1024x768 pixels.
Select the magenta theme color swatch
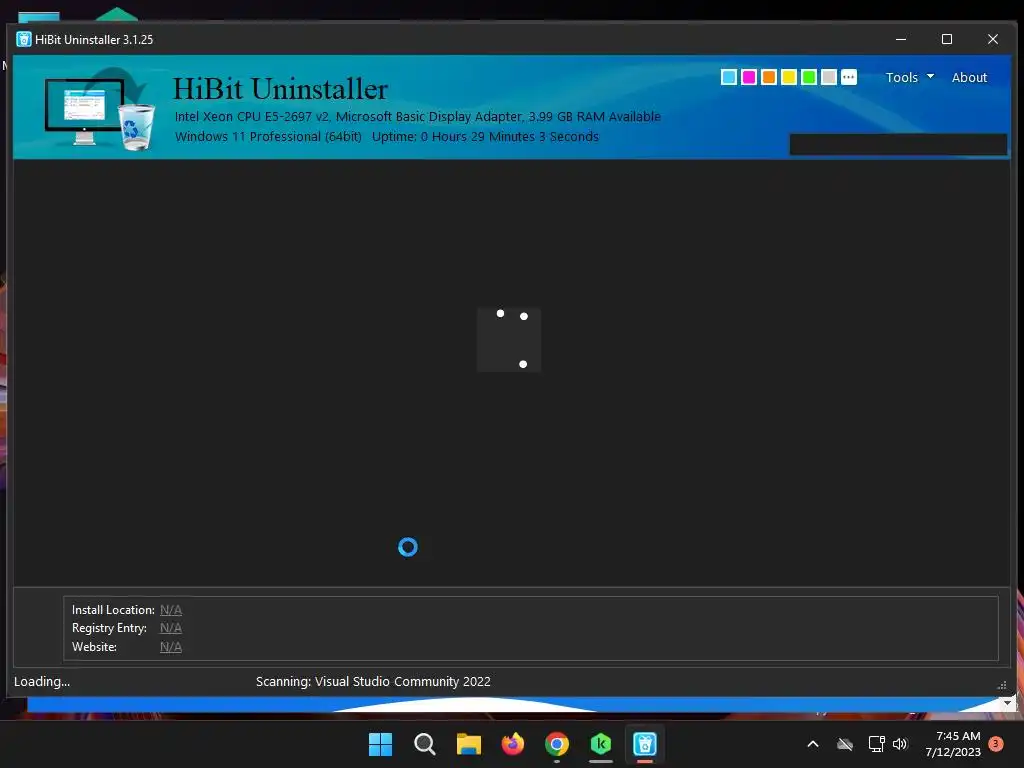coord(749,77)
